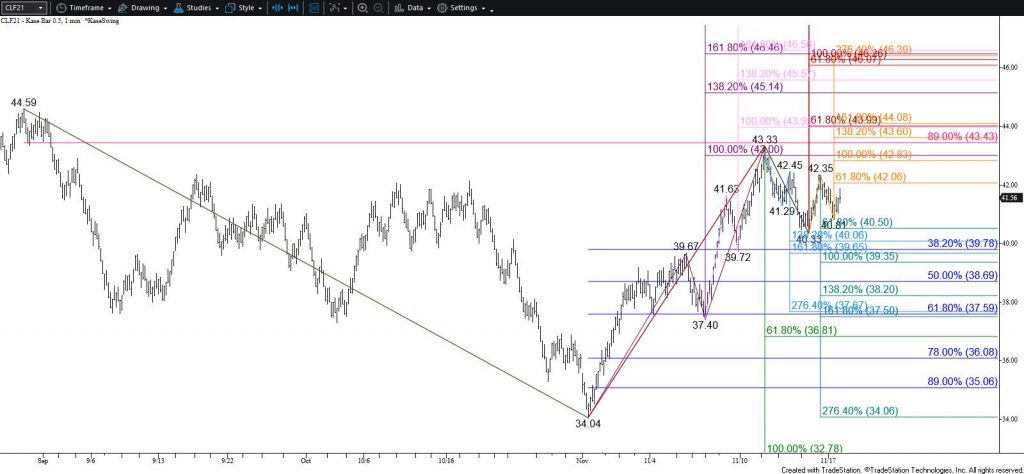Viewport: 1024px width, 474px height.
Task: Click the 34.04 swing low label
Action: [587, 424]
